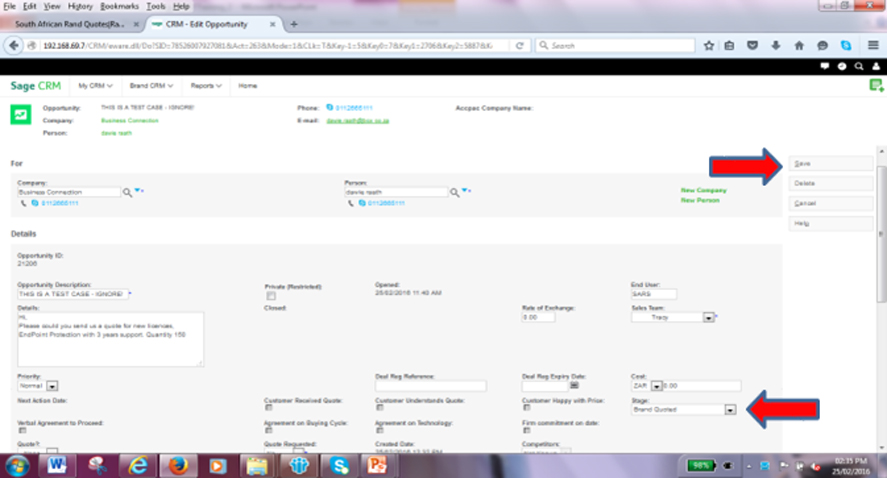Search people with Person field magnifier

(x=454, y=193)
